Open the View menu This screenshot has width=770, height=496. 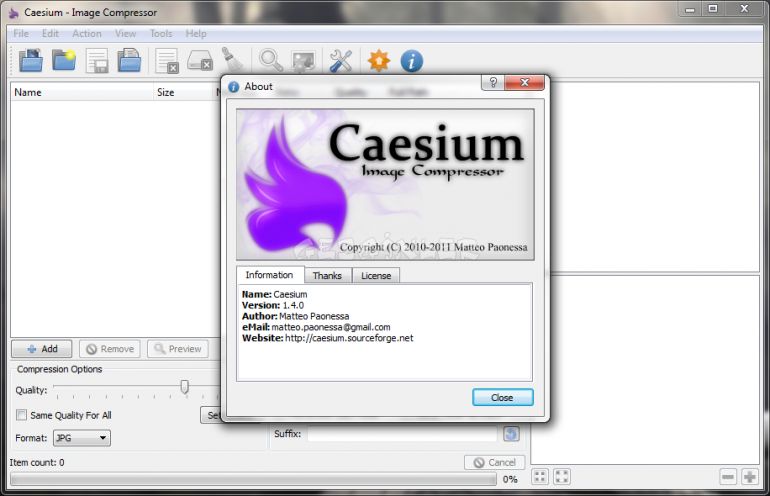(126, 33)
